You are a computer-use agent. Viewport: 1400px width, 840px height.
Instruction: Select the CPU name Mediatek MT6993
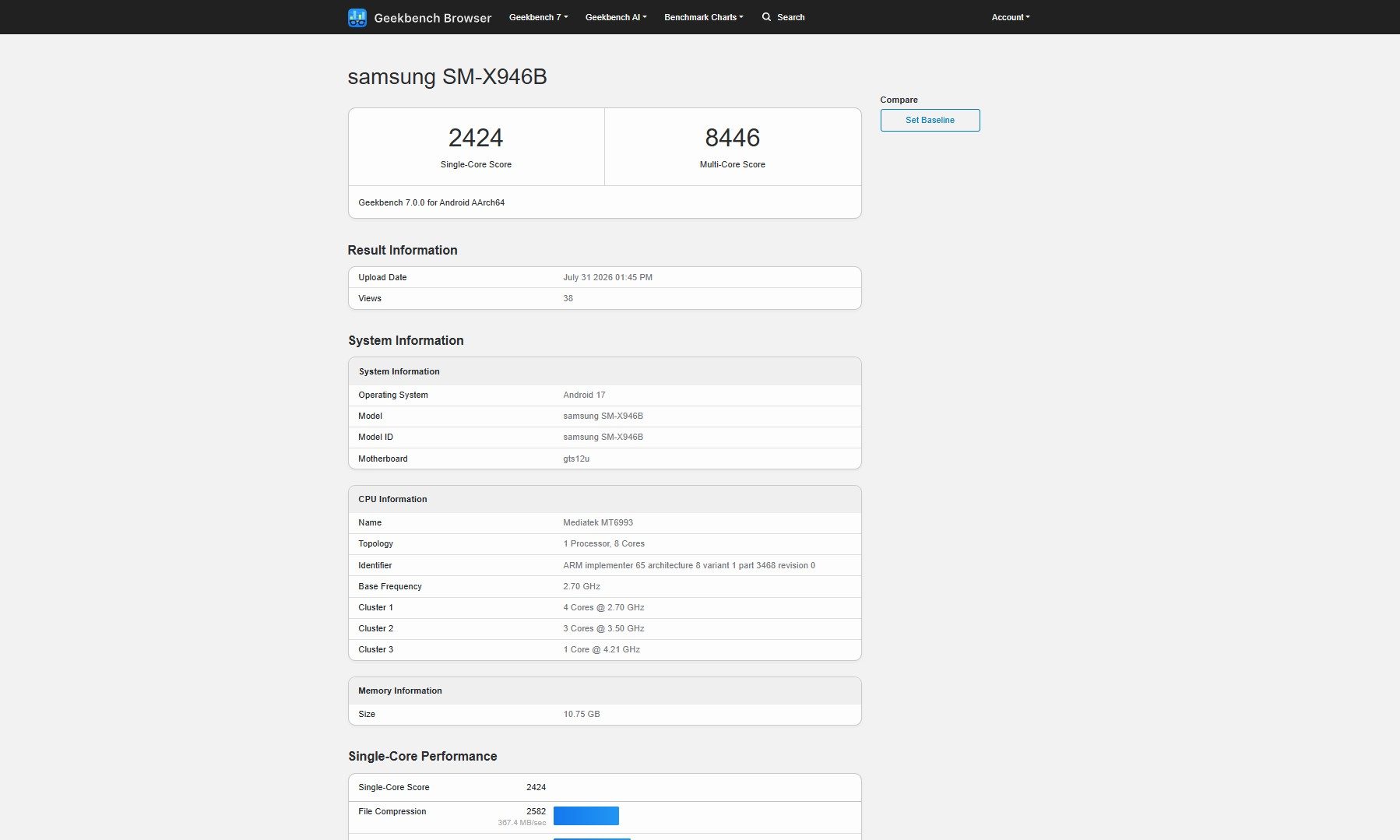[598, 522]
